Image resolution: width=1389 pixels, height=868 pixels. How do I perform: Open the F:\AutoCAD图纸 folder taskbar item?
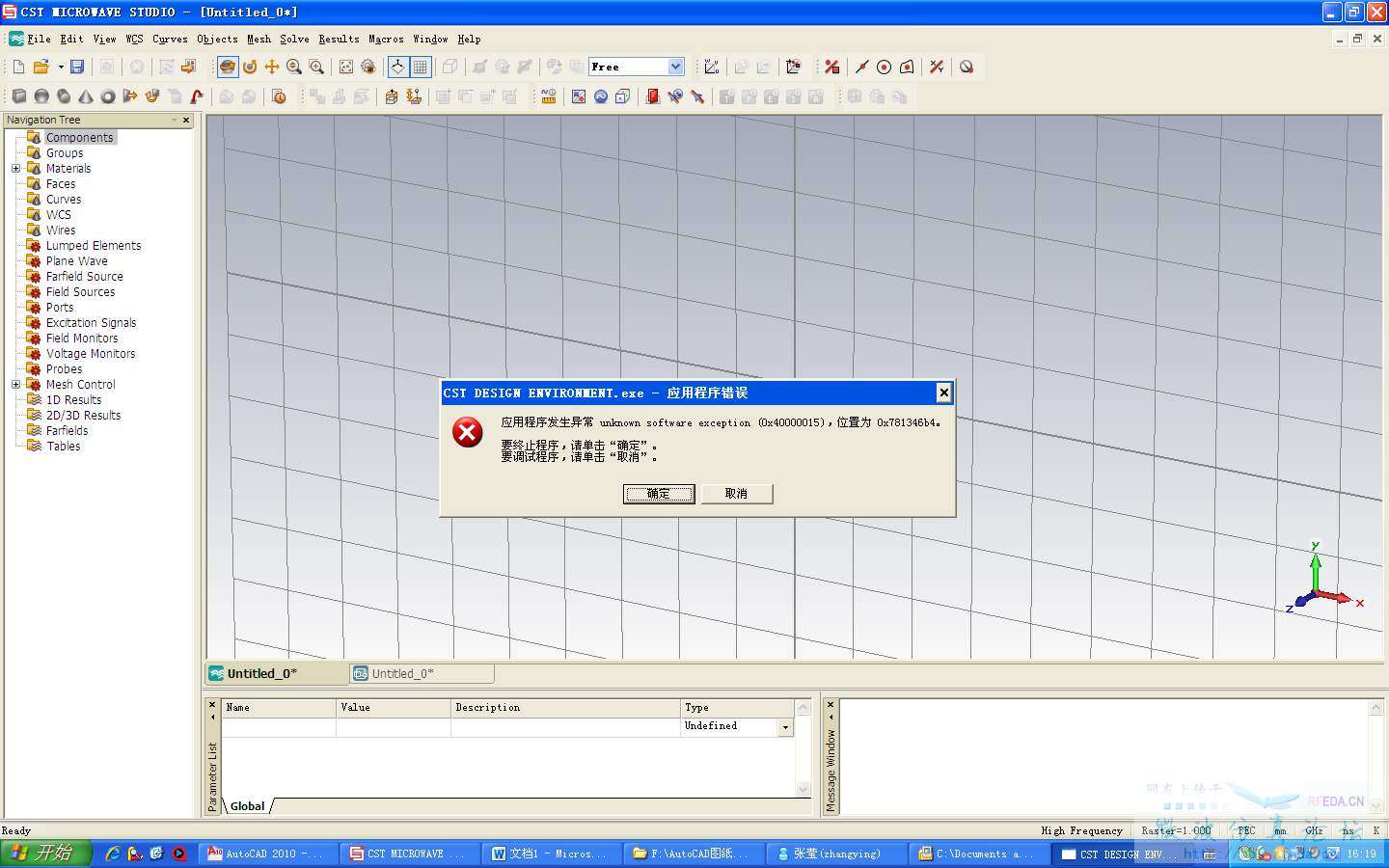pos(693,854)
